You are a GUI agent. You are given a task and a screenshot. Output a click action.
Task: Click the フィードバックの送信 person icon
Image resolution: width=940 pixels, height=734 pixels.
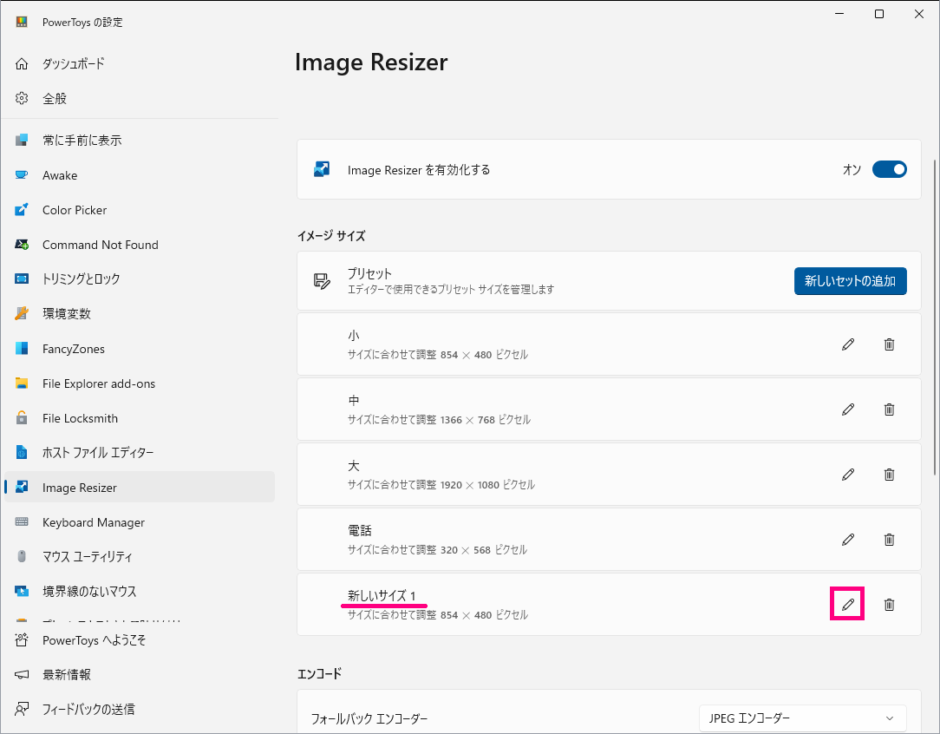(x=22, y=709)
